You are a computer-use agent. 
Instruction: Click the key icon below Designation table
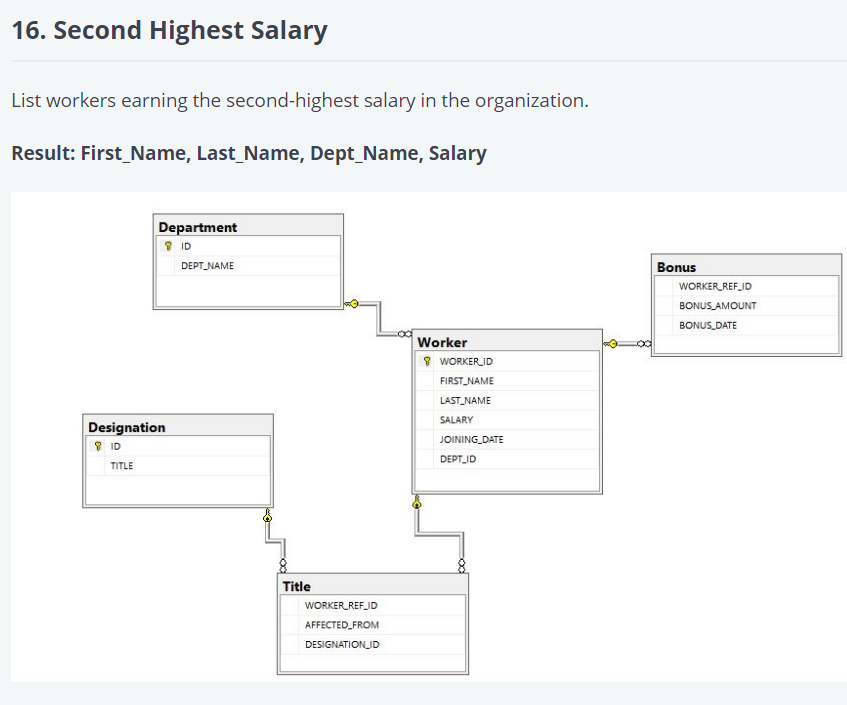pyautogui.click(x=266, y=518)
